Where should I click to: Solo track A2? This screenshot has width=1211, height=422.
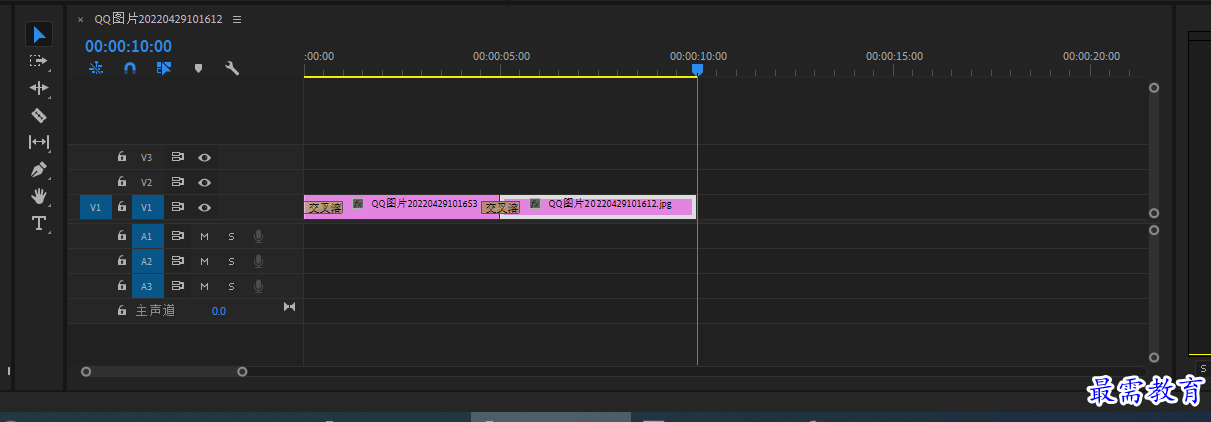231,261
